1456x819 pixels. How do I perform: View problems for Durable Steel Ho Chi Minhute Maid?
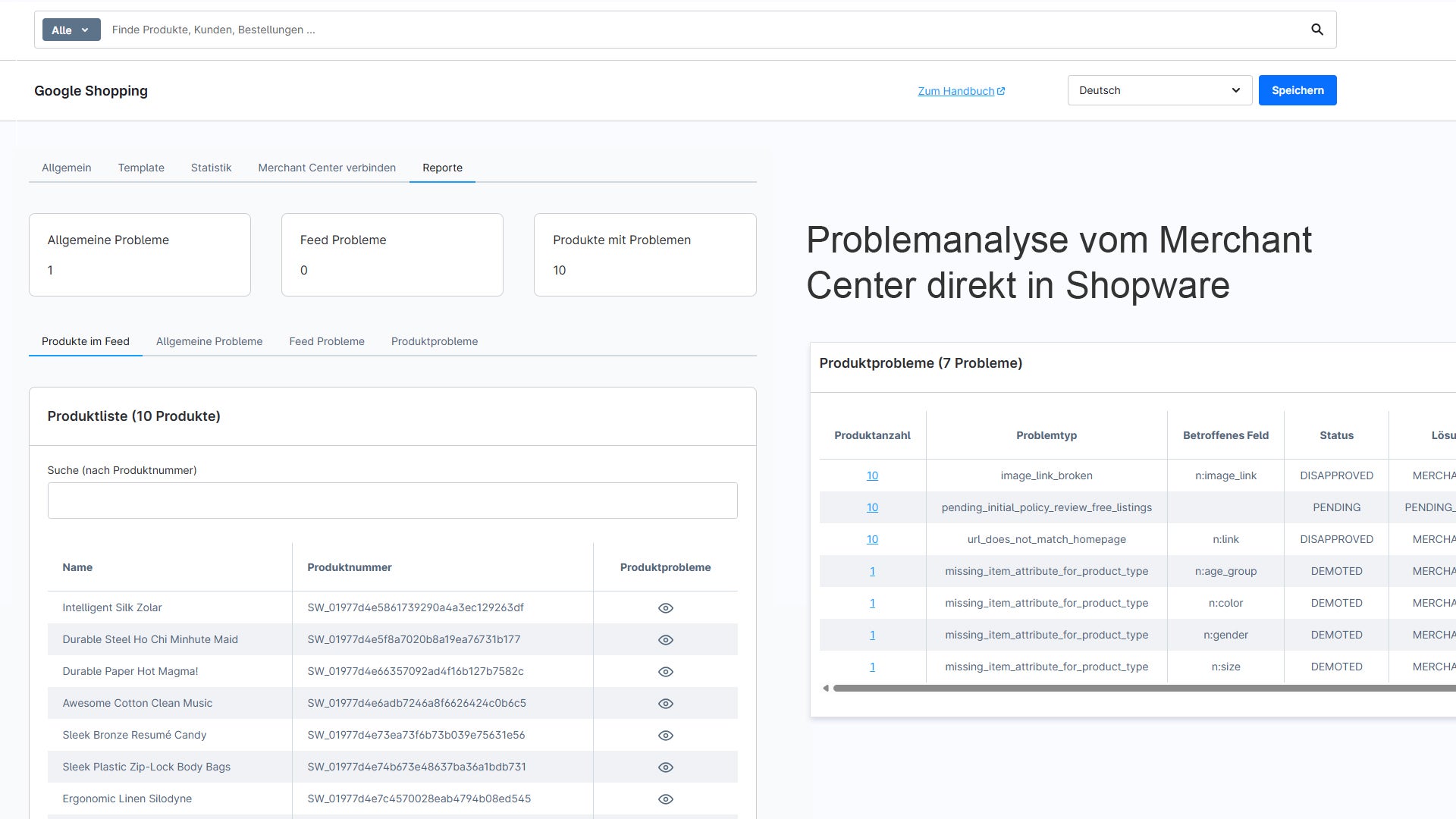[666, 640]
